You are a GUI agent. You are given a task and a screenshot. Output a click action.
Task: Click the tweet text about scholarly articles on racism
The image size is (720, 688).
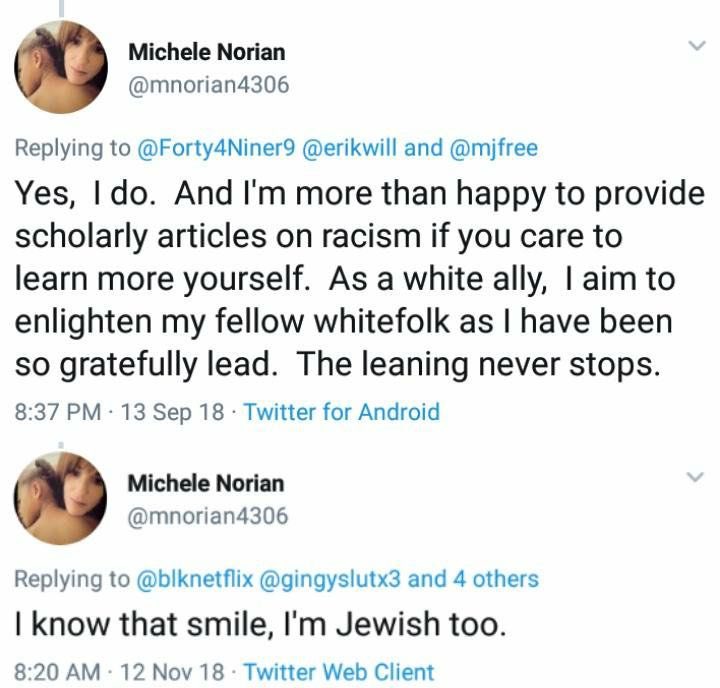[350, 280]
